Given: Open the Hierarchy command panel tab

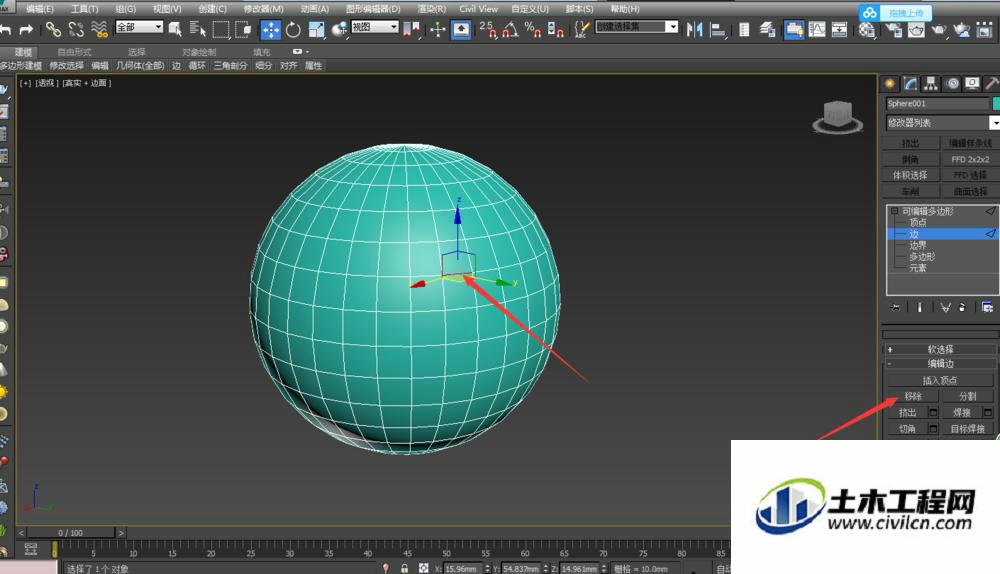Looking at the screenshot, I should (x=931, y=84).
